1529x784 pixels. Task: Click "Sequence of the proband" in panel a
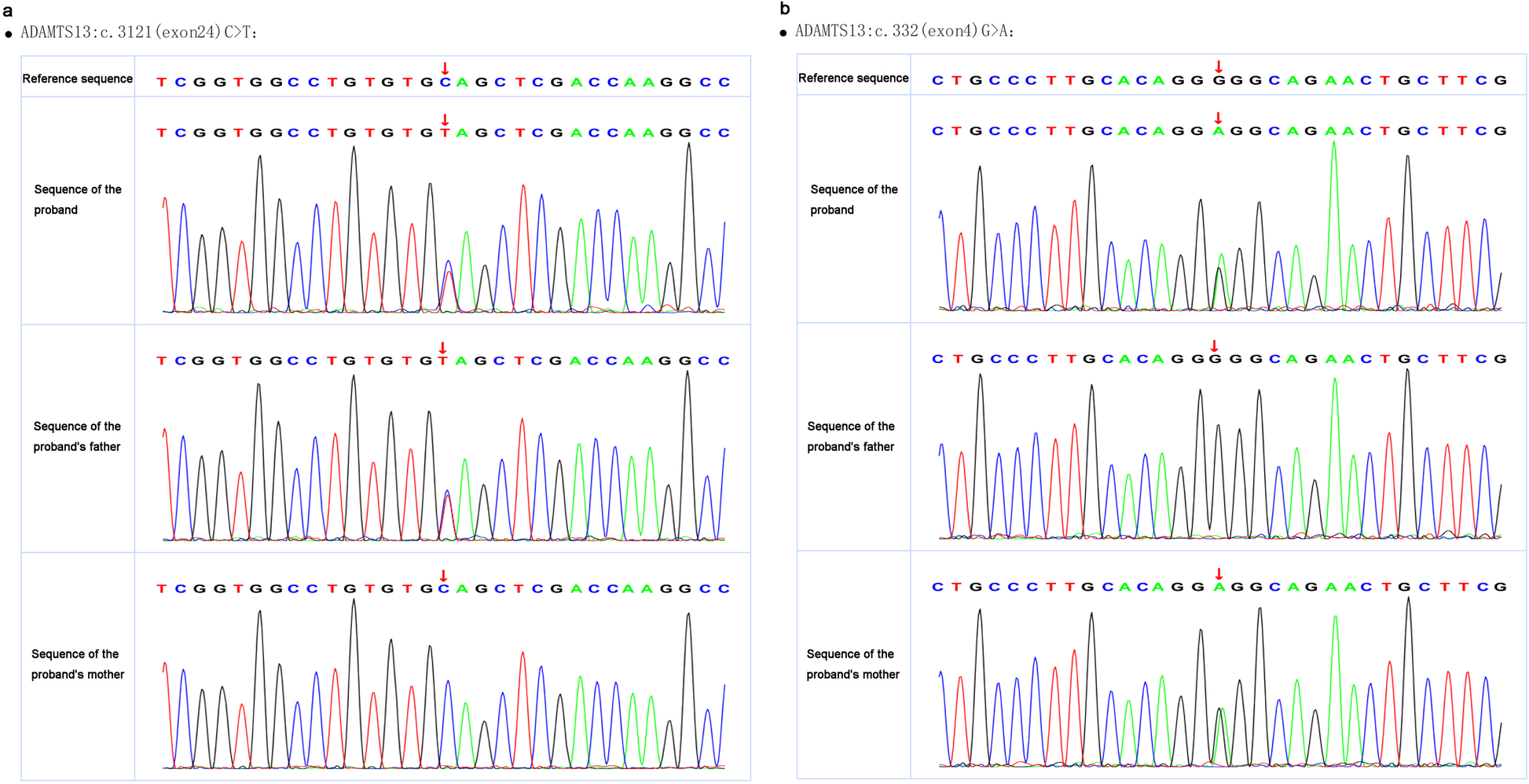coord(78,200)
